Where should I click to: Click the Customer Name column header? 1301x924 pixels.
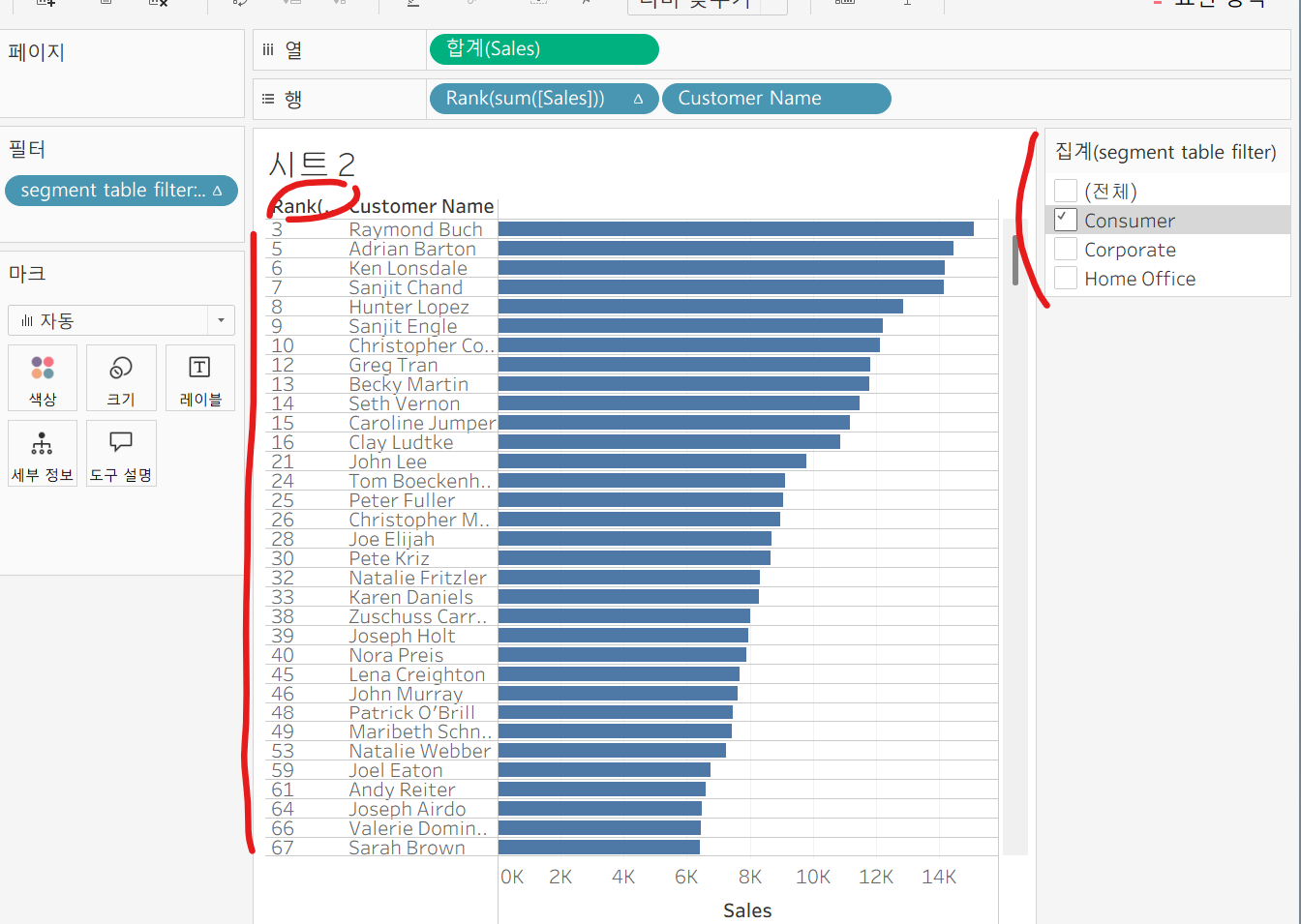click(x=422, y=206)
